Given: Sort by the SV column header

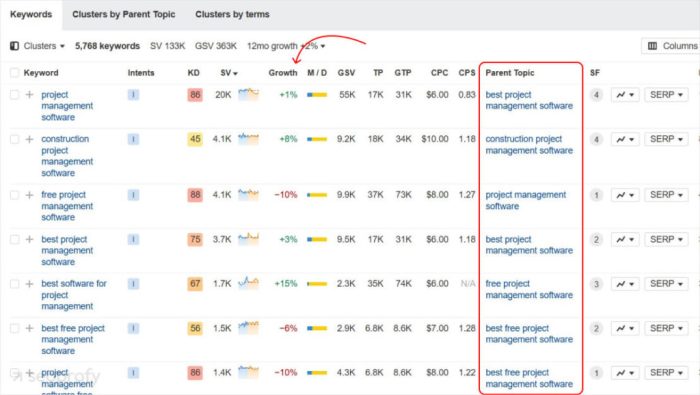Looking at the screenshot, I should (229, 73).
